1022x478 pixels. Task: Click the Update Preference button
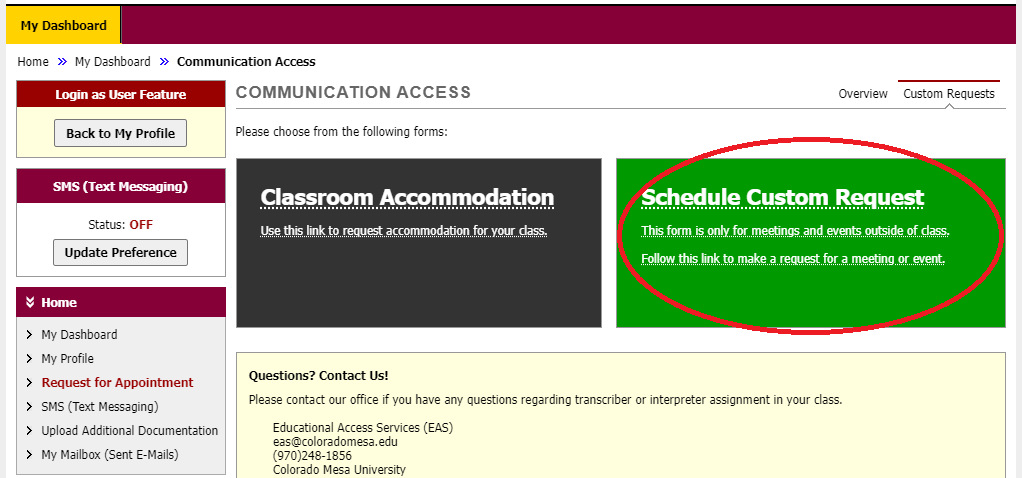click(120, 253)
